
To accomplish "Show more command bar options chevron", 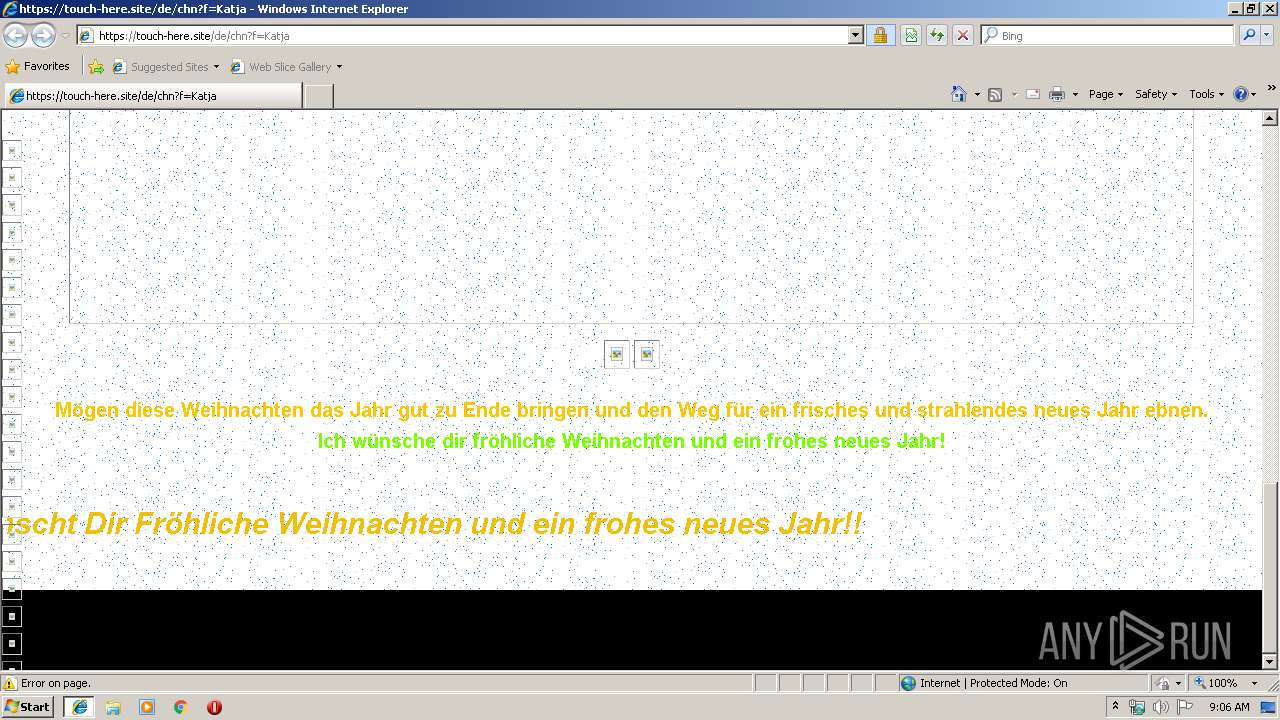I will click(1271, 89).
